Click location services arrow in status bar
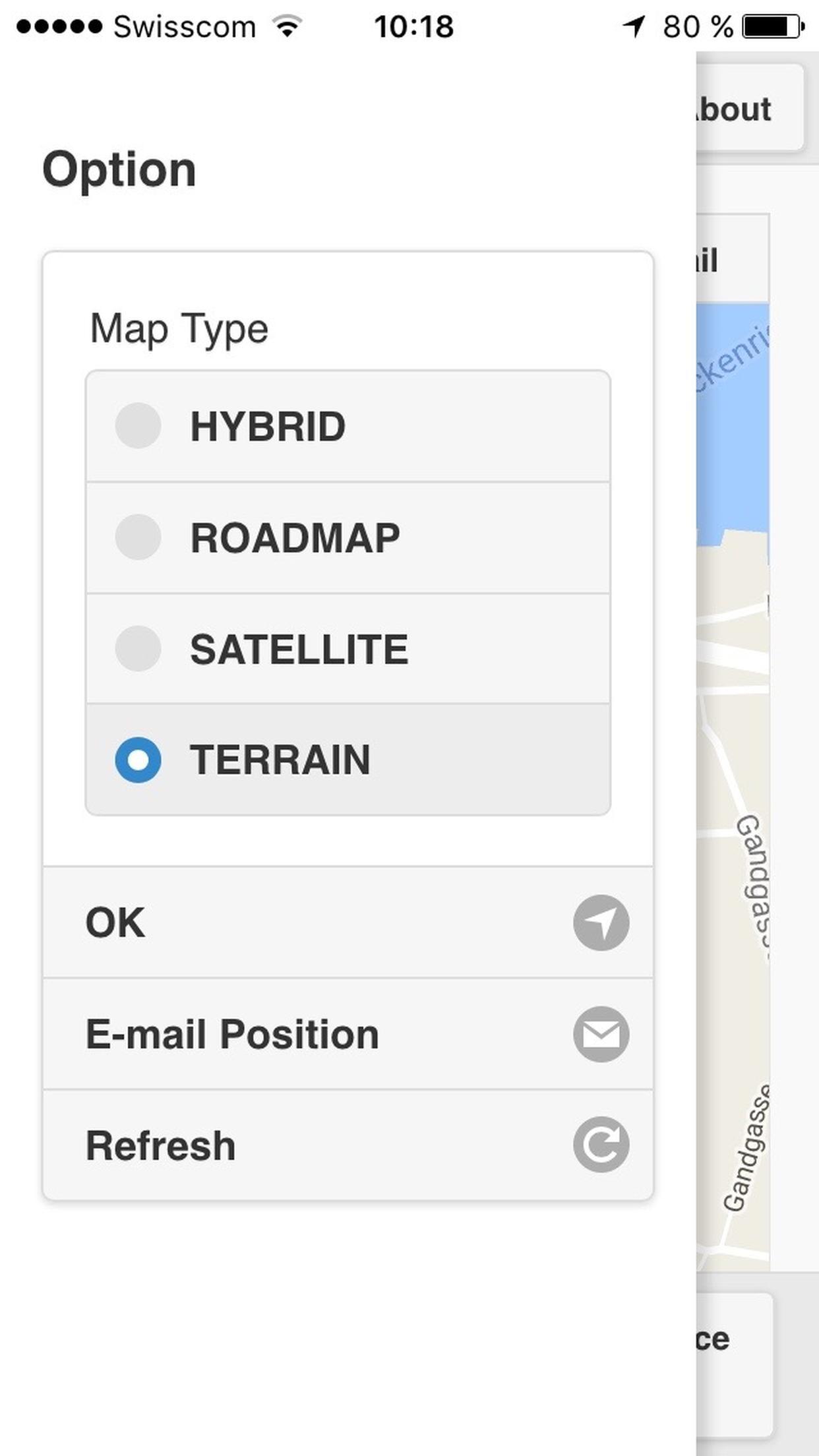The width and height of the screenshot is (819, 1456). click(x=634, y=27)
